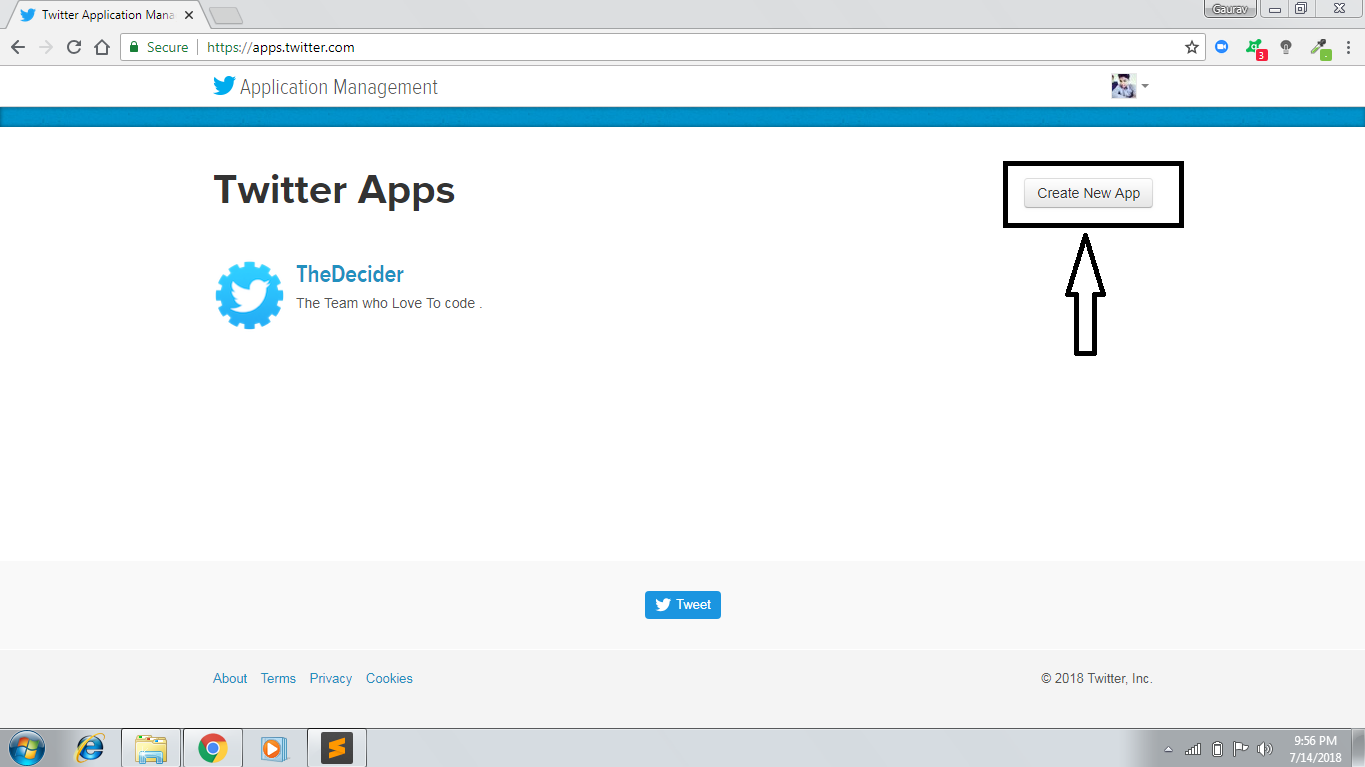Click the lightbulb extension icon

click(x=1286, y=47)
